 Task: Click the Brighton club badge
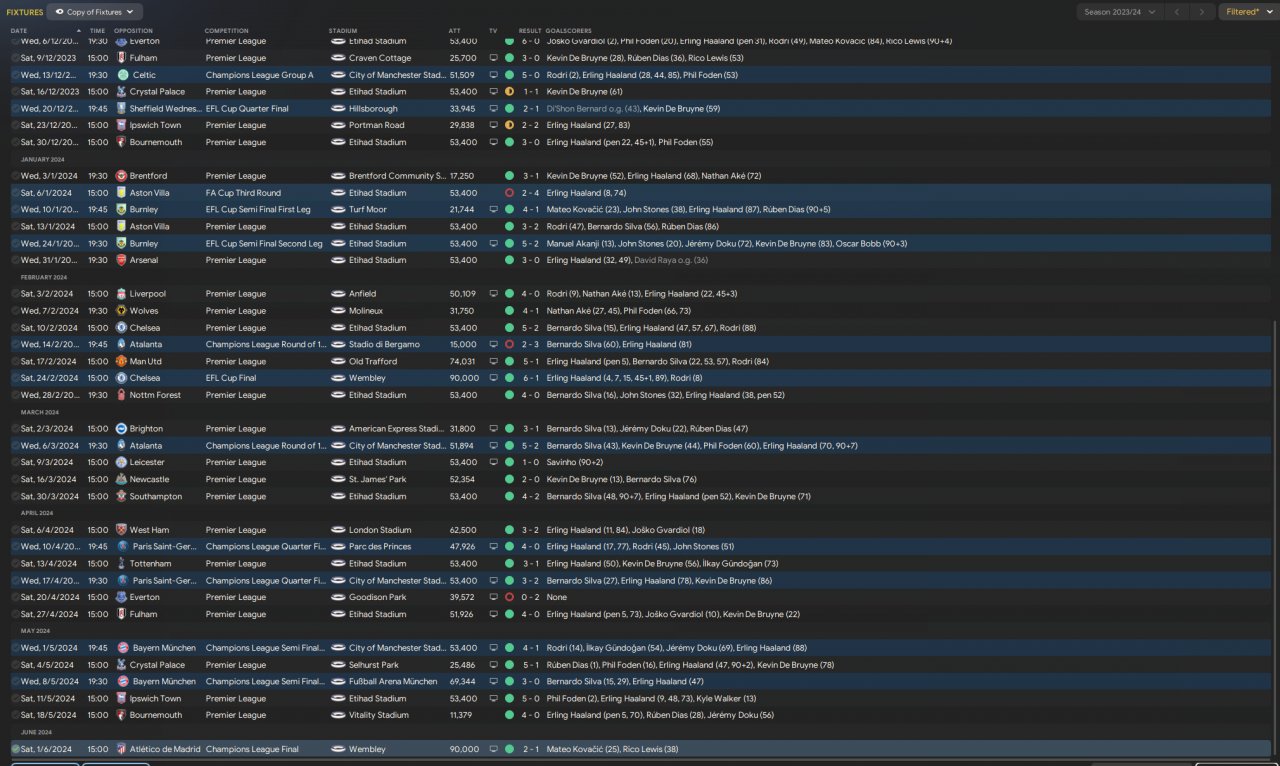[122, 429]
